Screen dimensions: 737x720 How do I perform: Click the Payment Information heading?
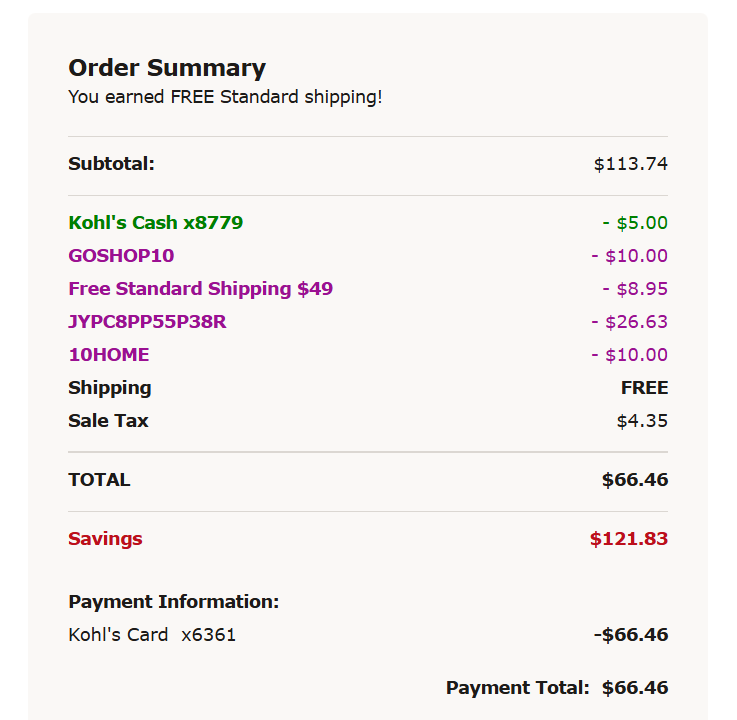174,602
